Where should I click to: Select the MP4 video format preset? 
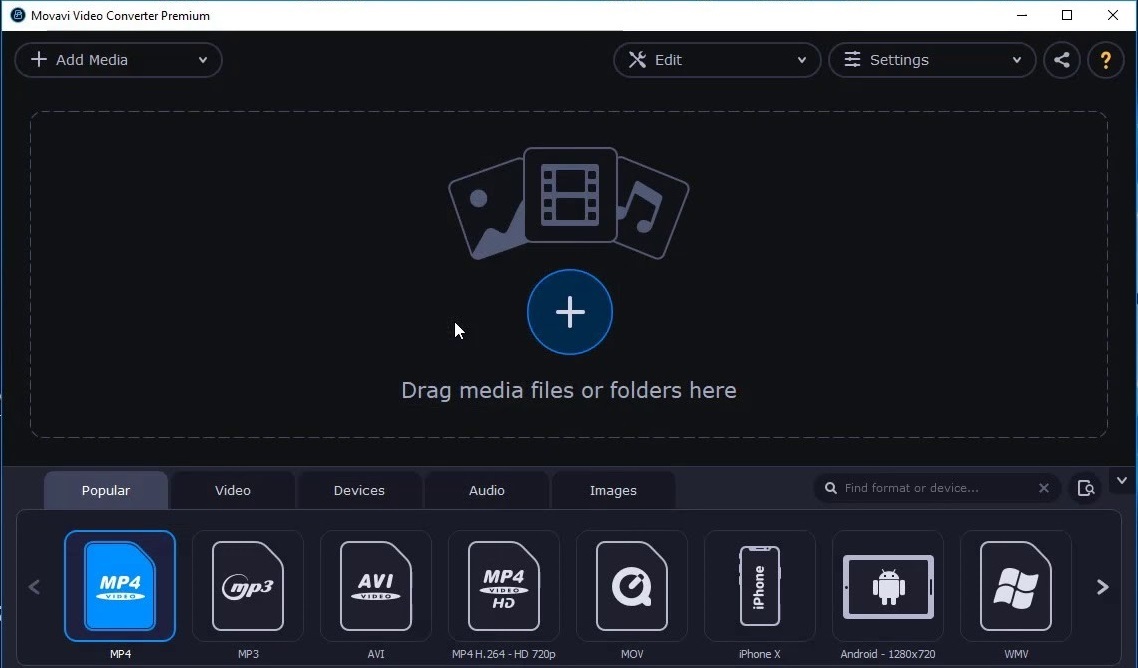(120, 586)
